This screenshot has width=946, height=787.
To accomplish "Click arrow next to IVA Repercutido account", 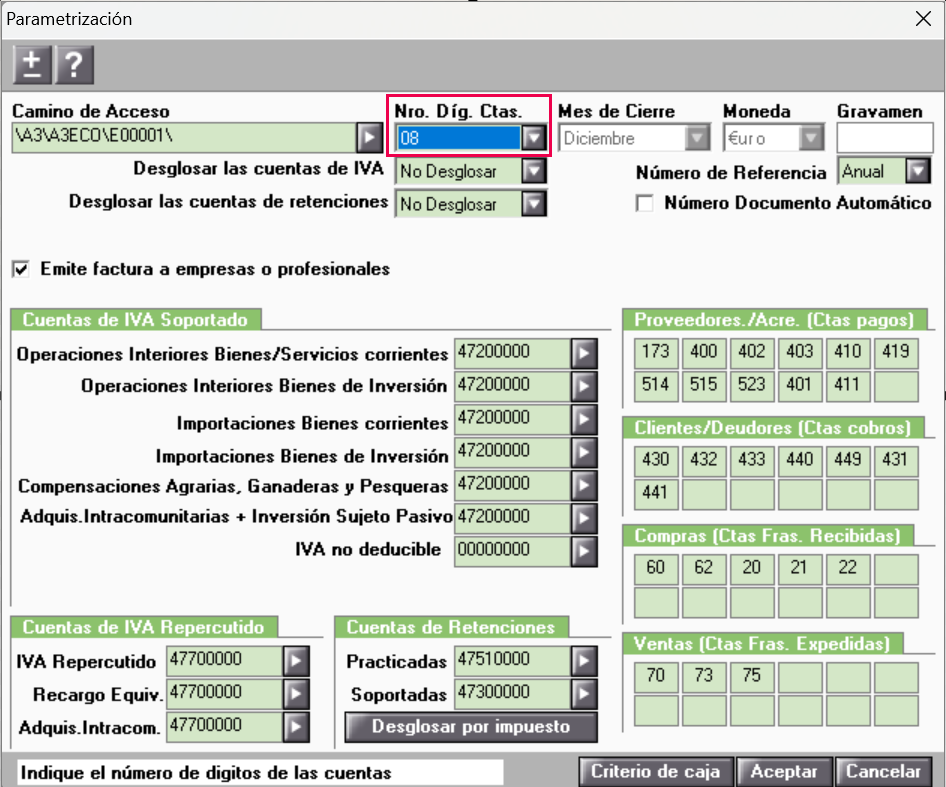I will click(x=297, y=661).
